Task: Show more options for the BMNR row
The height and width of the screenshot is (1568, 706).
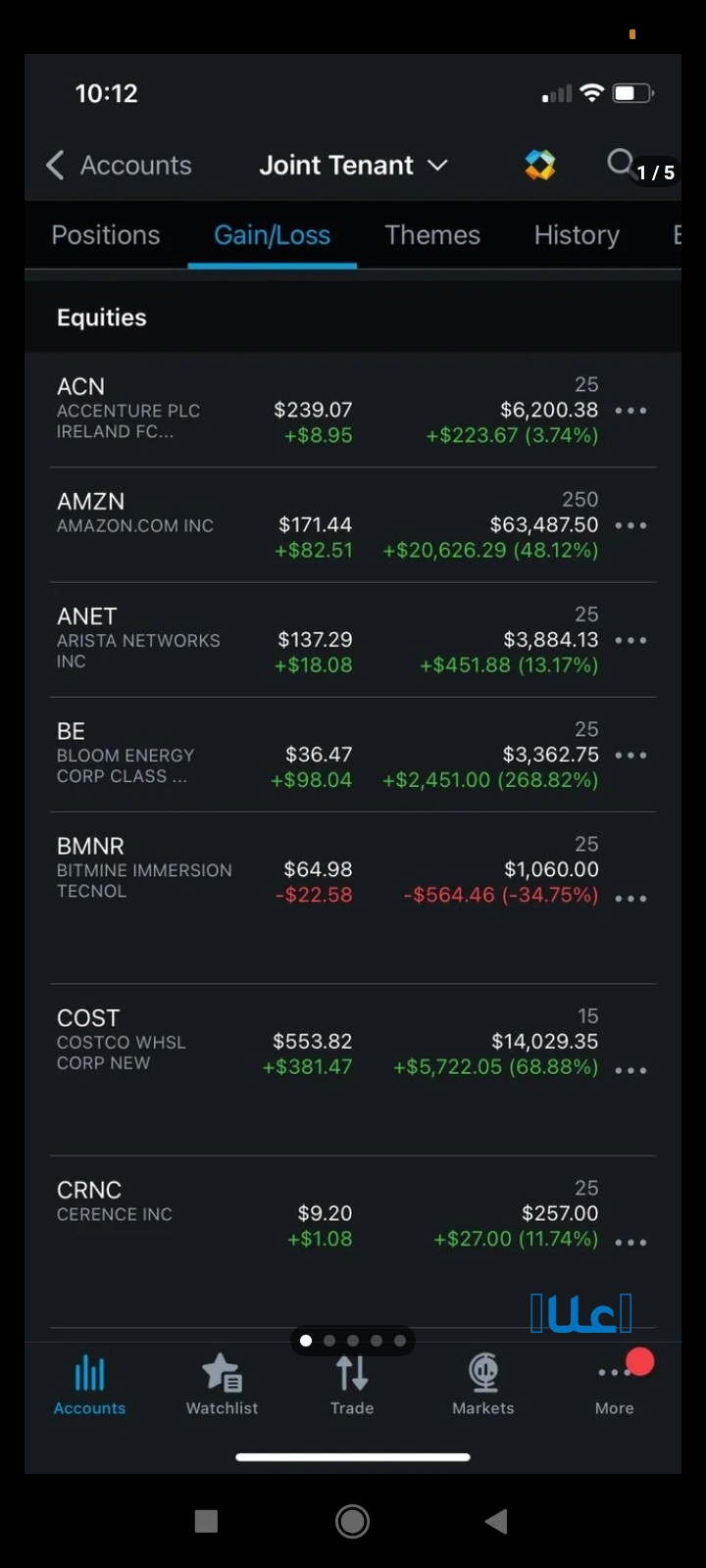Action: (x=630, y=898)
